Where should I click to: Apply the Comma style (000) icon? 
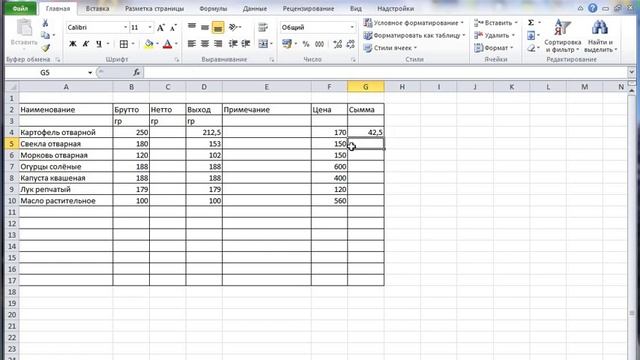tap(320, 44)
